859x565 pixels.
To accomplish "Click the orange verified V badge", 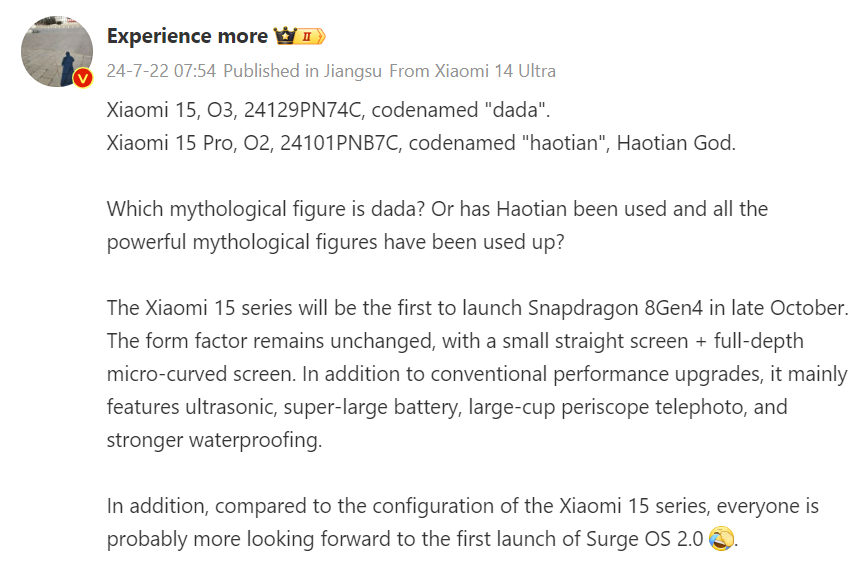I will coord(83,79).
